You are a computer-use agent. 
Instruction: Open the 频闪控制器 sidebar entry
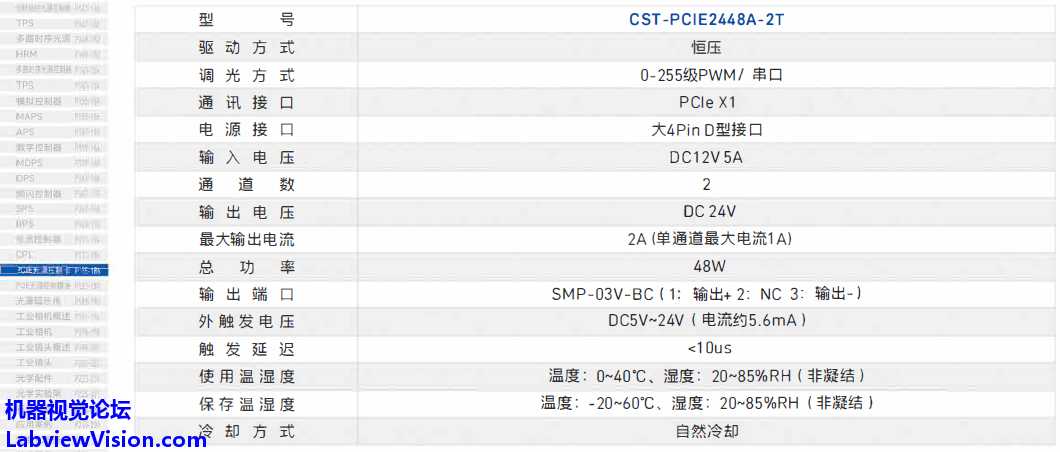(x=39, y=194)
